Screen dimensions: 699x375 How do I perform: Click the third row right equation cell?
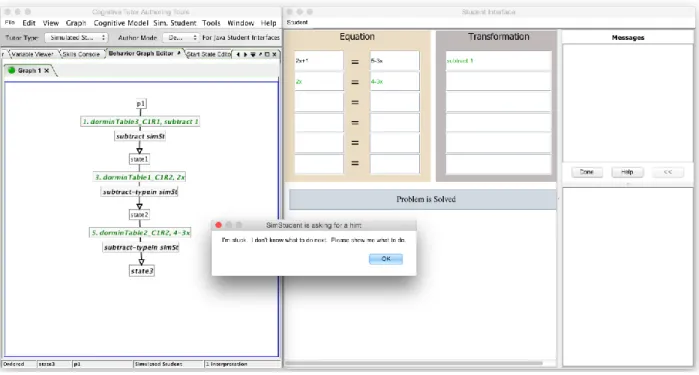click(x=395, y=102)
